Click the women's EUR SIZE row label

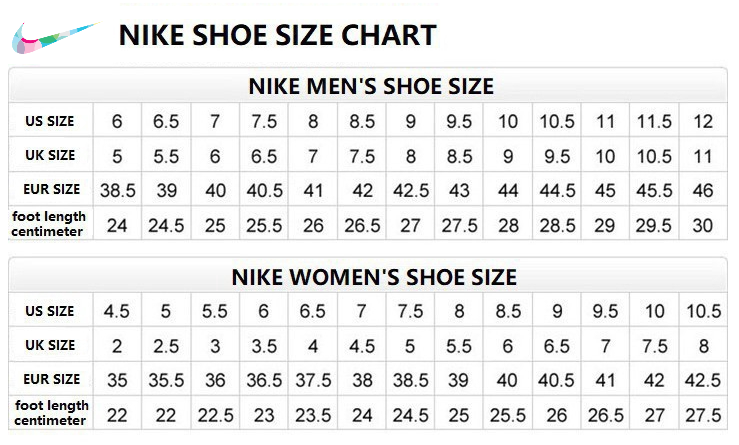point(51,379)
